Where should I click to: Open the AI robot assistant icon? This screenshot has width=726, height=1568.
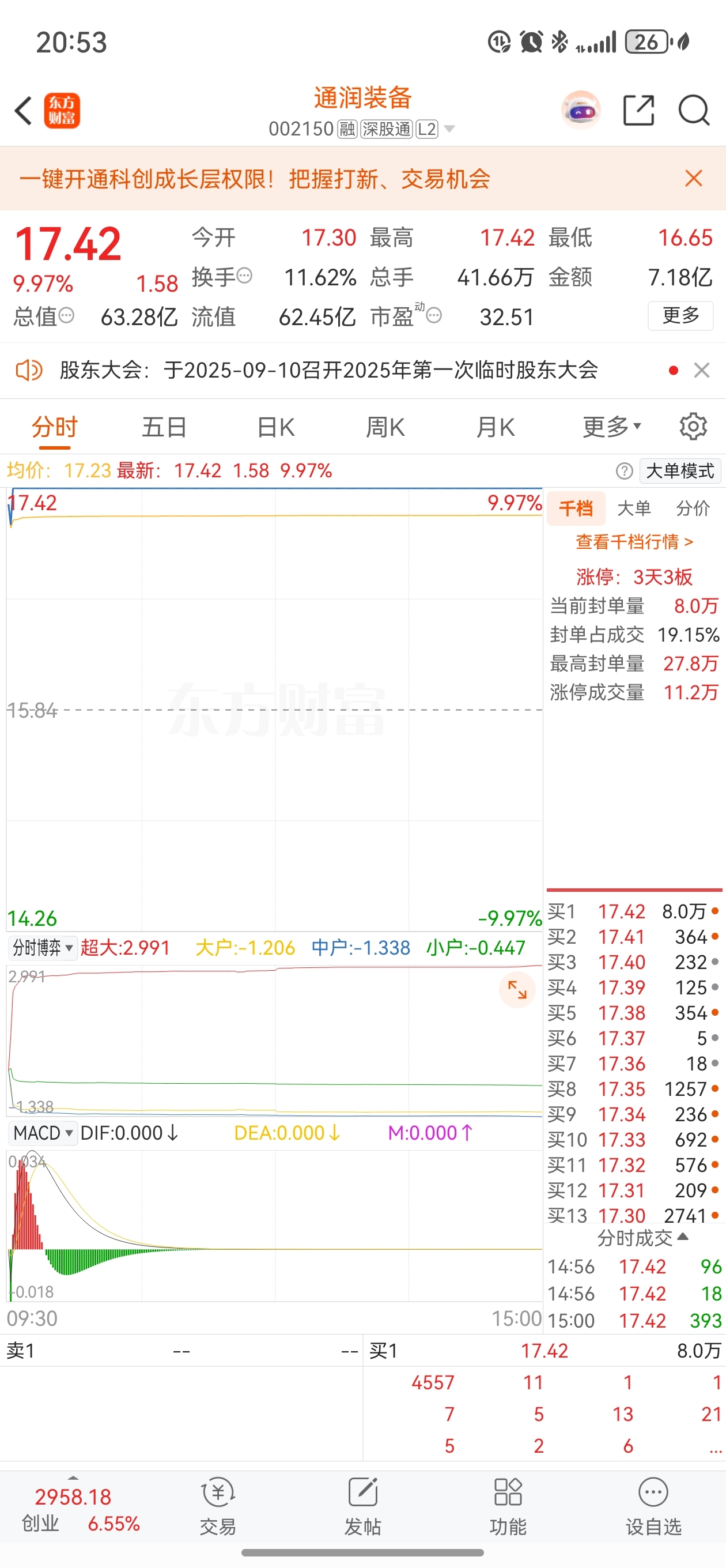coord(581,111)
